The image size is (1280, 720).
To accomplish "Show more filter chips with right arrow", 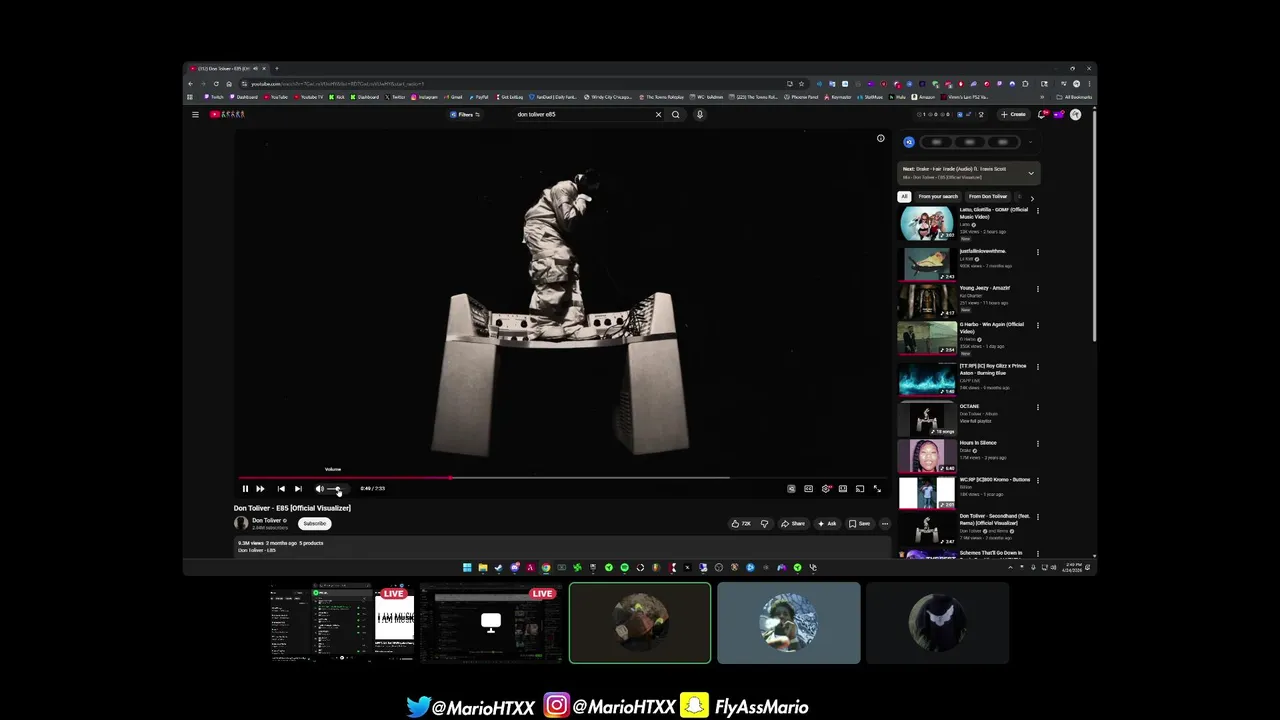I will pyautogui.click(x=1032, y=198).
